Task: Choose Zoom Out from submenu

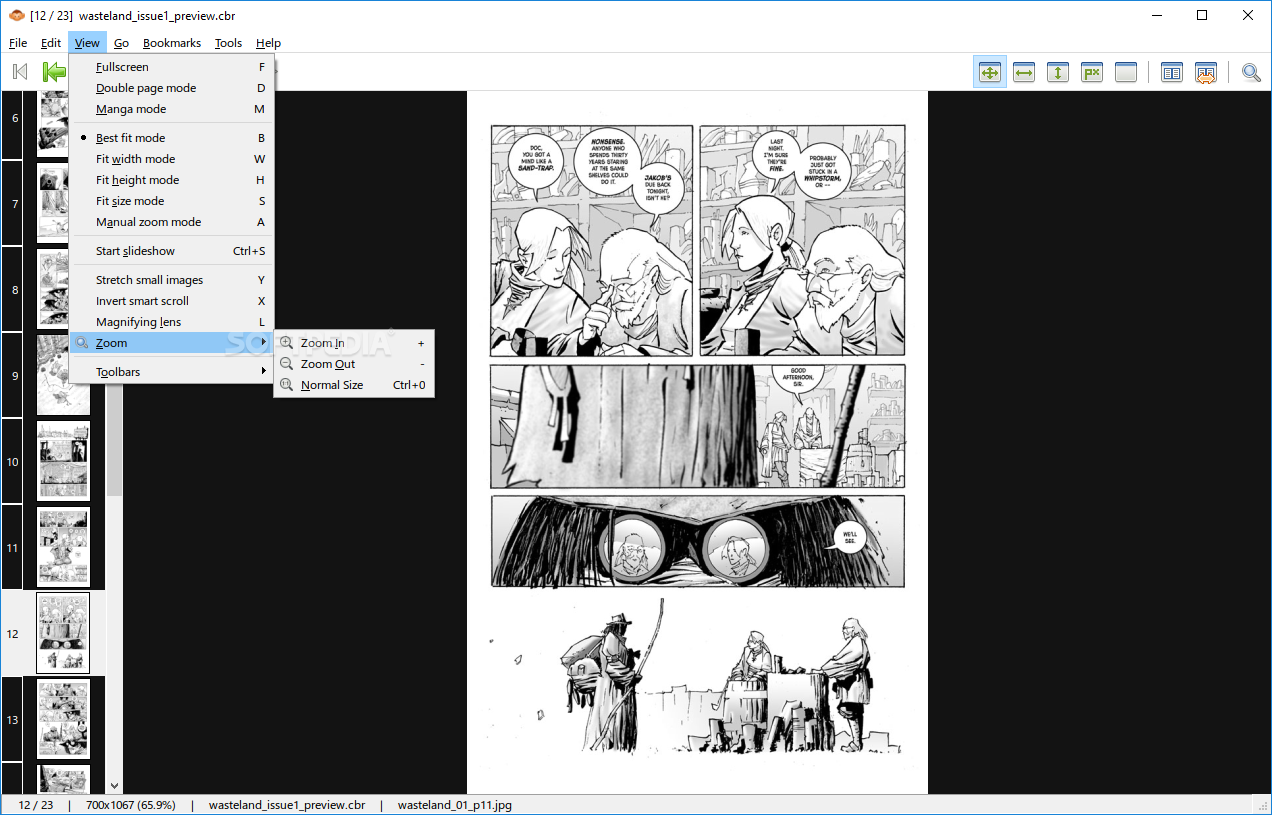Action: (354, 364)
